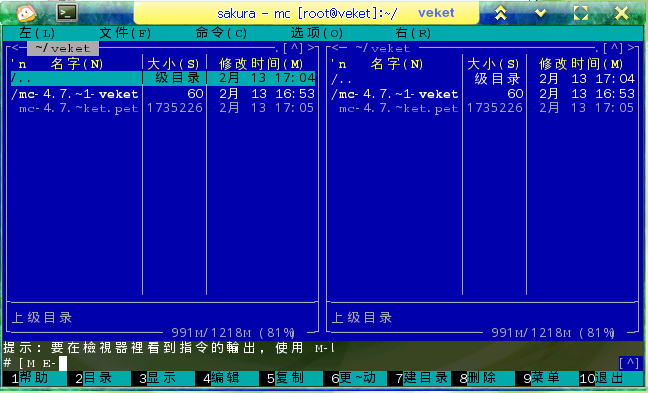Click left panel history back arrow
This screenshot has height=393, width=648.
pos(16,48)
